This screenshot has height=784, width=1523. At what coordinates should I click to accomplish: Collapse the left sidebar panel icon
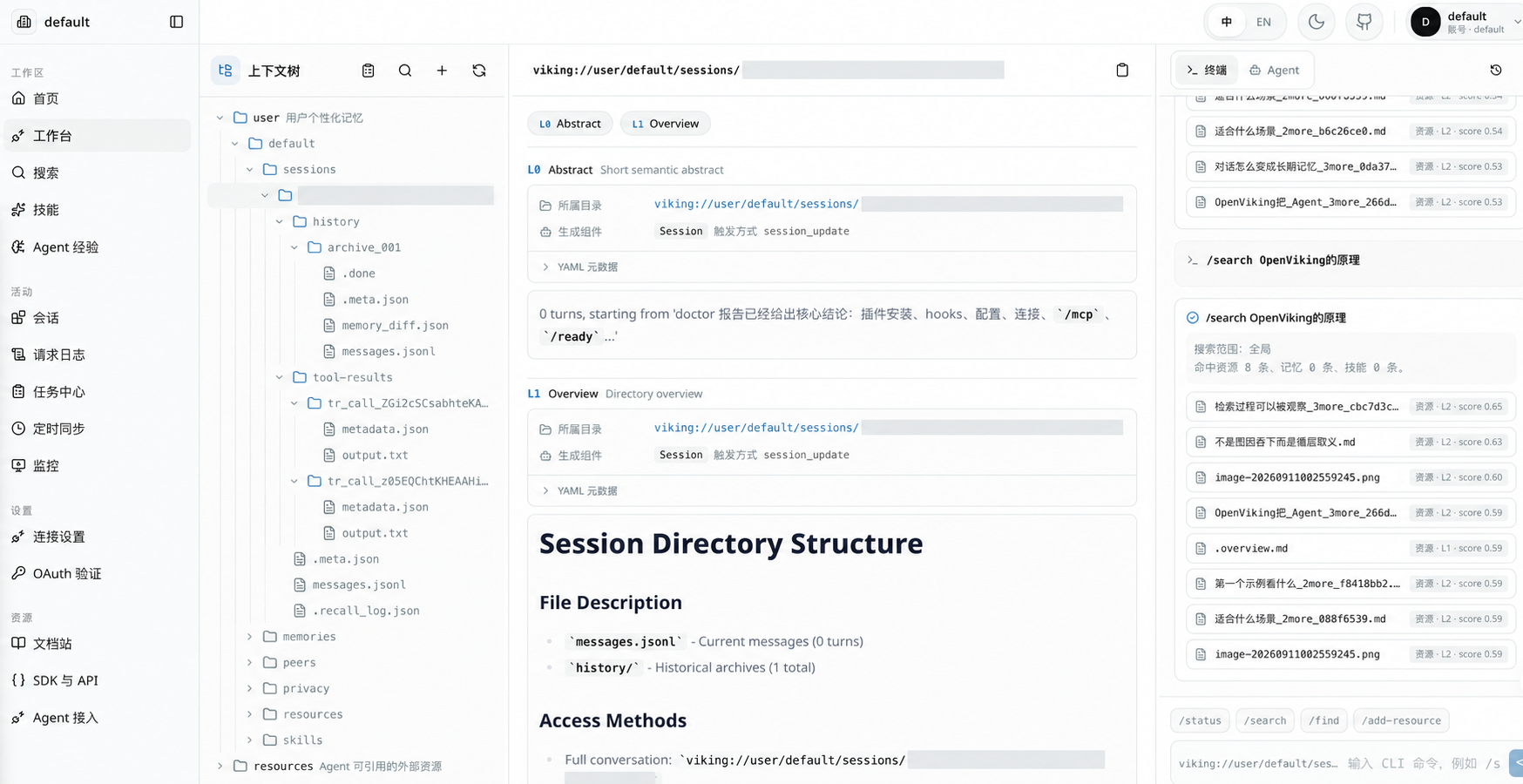click(x=176, y=22)
